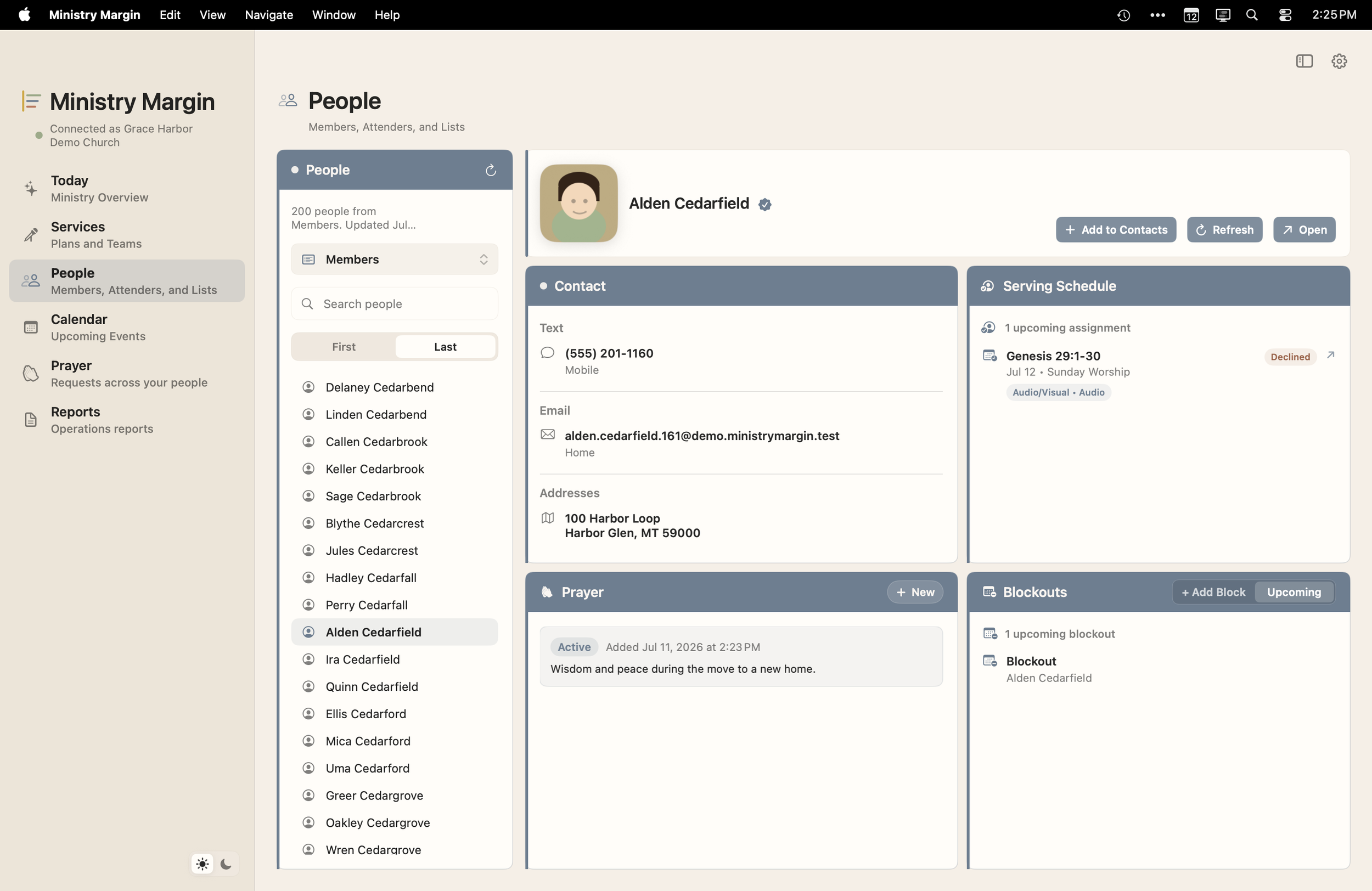
Task: Toggle the Upcoming filter in Blockouts
Action: 1294,592
